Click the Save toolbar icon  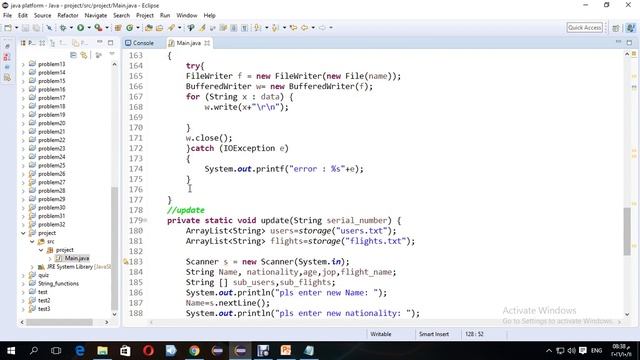point(26,28)
